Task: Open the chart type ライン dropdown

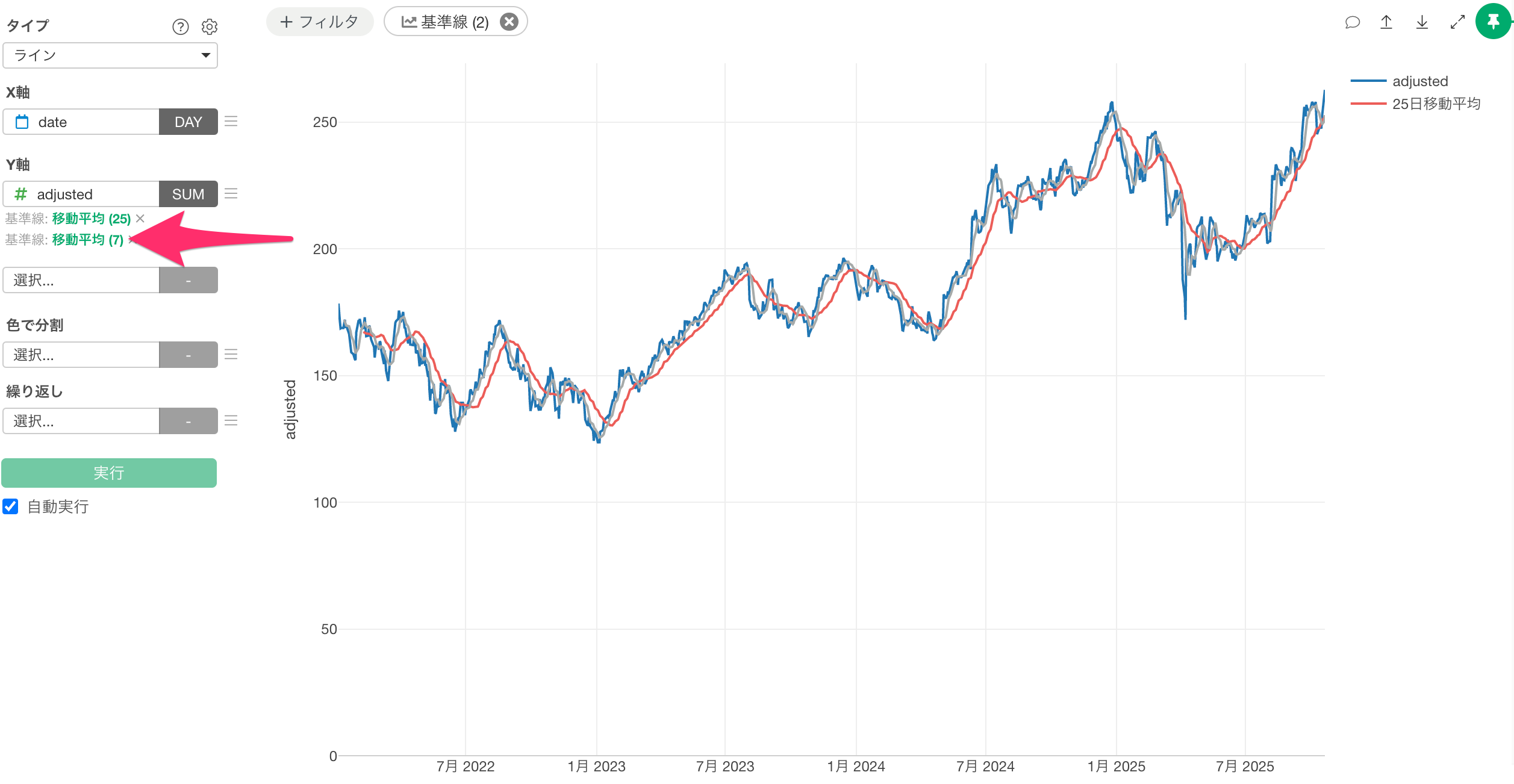Action: point(110,55)
